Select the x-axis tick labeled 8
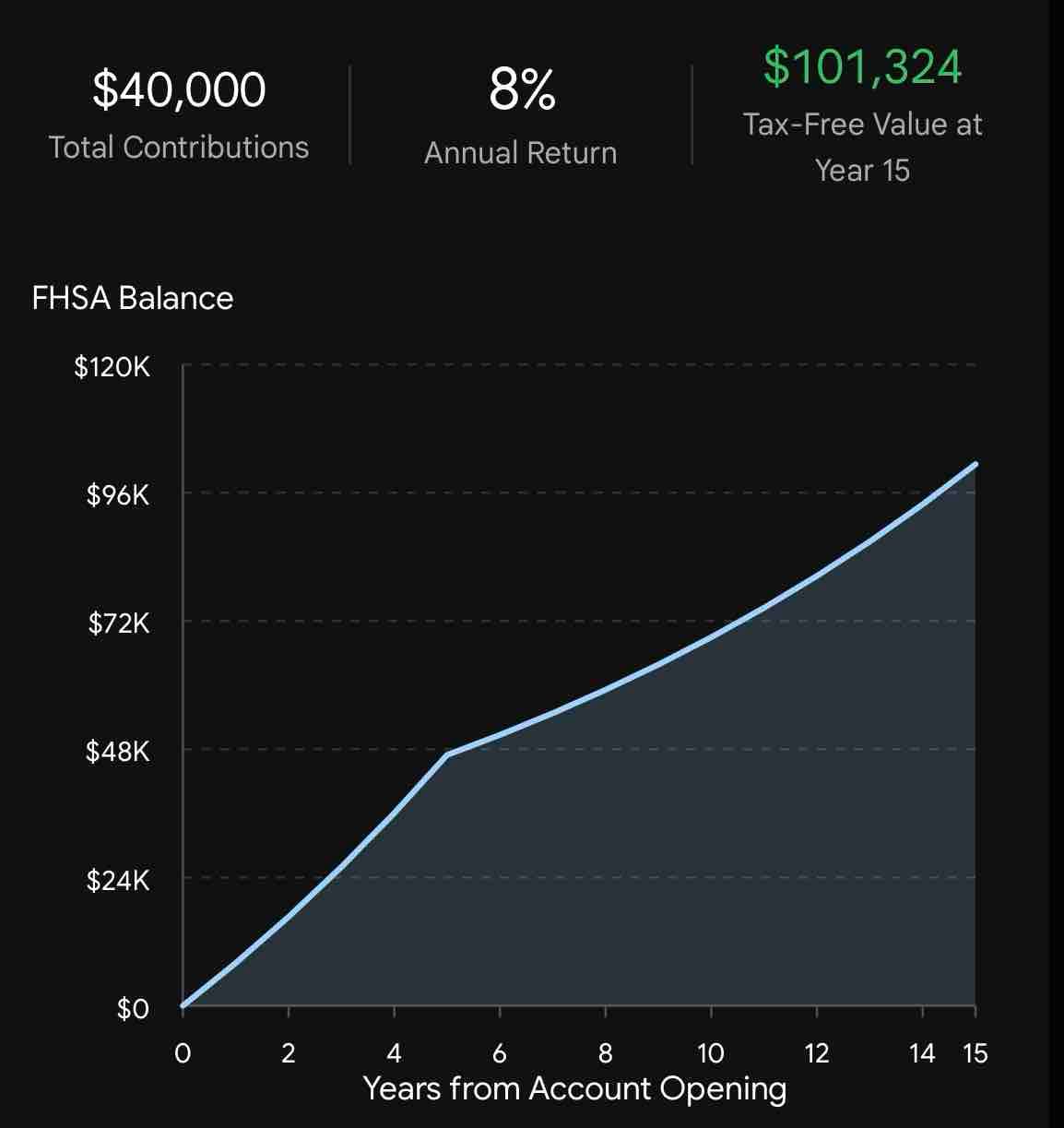This screenshot has height=1128, width=1064. pos(606,1053)
